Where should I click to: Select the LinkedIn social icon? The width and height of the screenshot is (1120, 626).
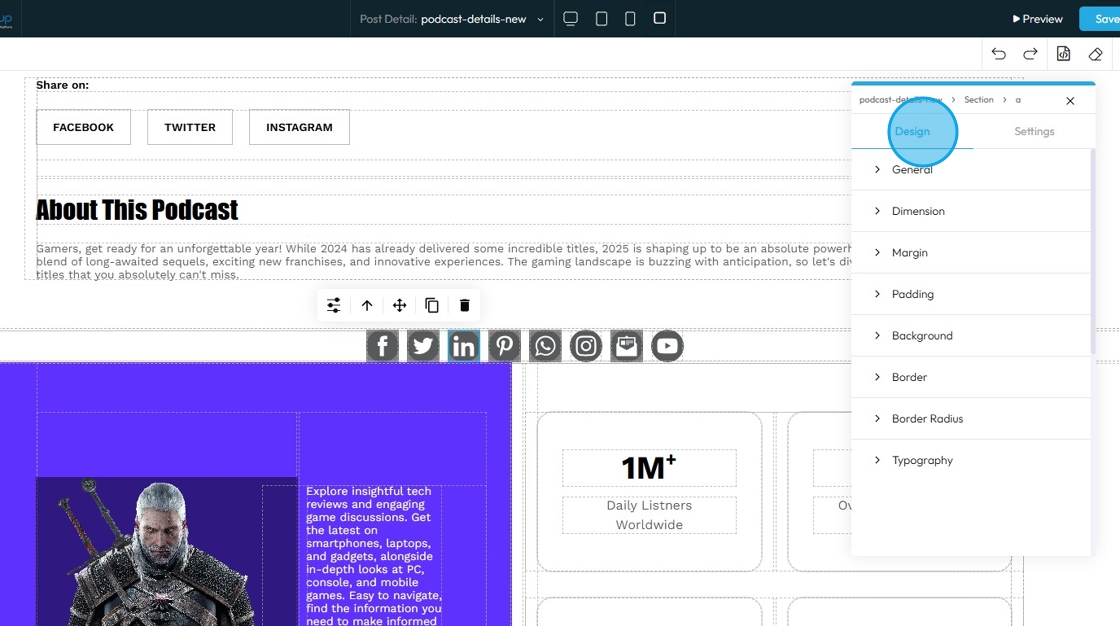(464, 347)
